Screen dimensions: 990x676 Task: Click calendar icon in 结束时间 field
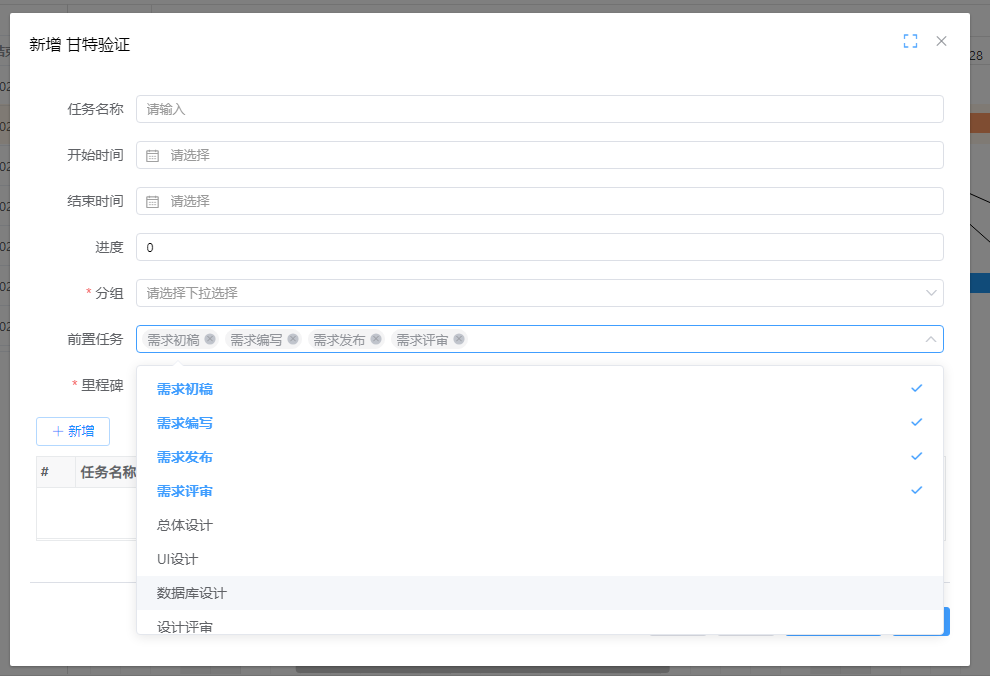tap(153, 201)
